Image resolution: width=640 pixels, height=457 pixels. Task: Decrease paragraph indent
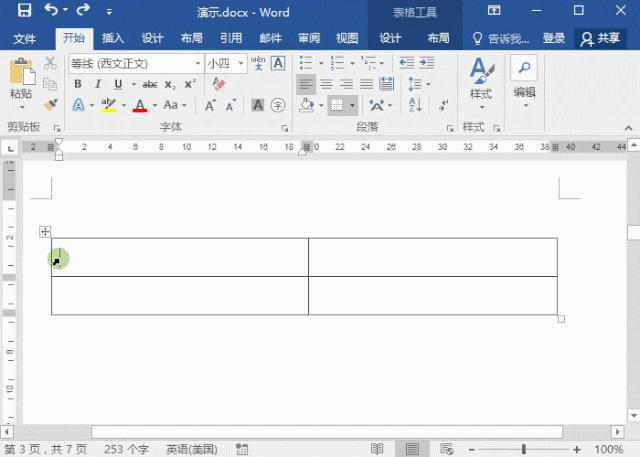(407, 63)
